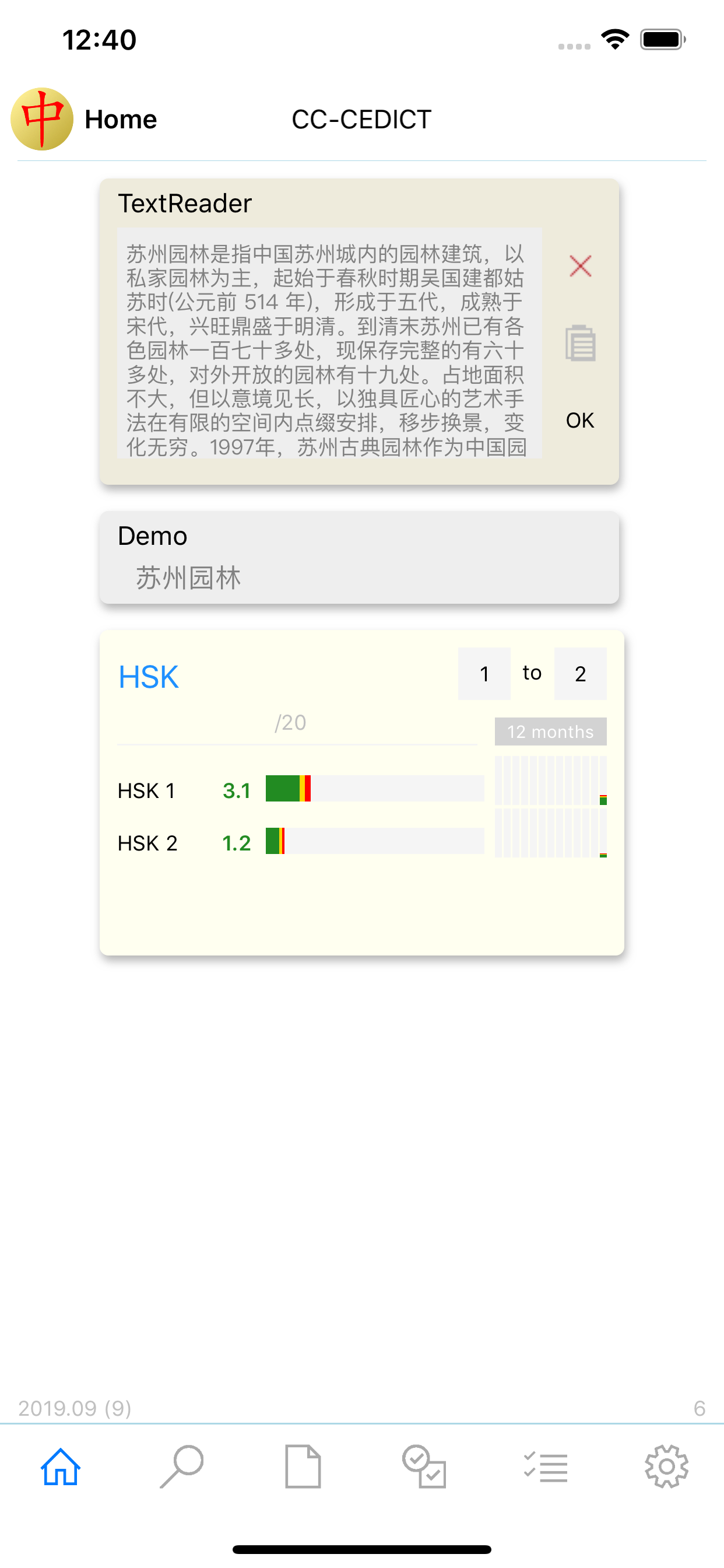Screen dimensions: 724x1568
Task: Clear TextReader text with red X
Action: pos(580,266)
